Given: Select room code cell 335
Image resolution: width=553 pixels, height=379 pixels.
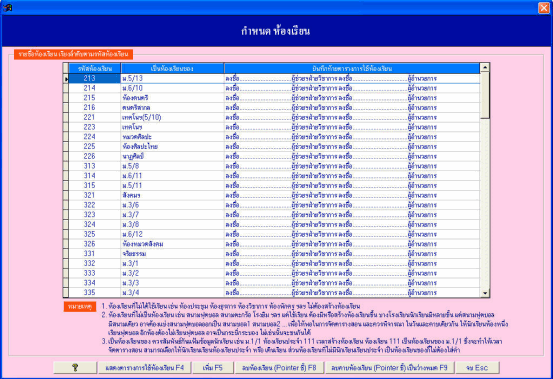Looking at the screenshot, I should click(x=95, y=292).
